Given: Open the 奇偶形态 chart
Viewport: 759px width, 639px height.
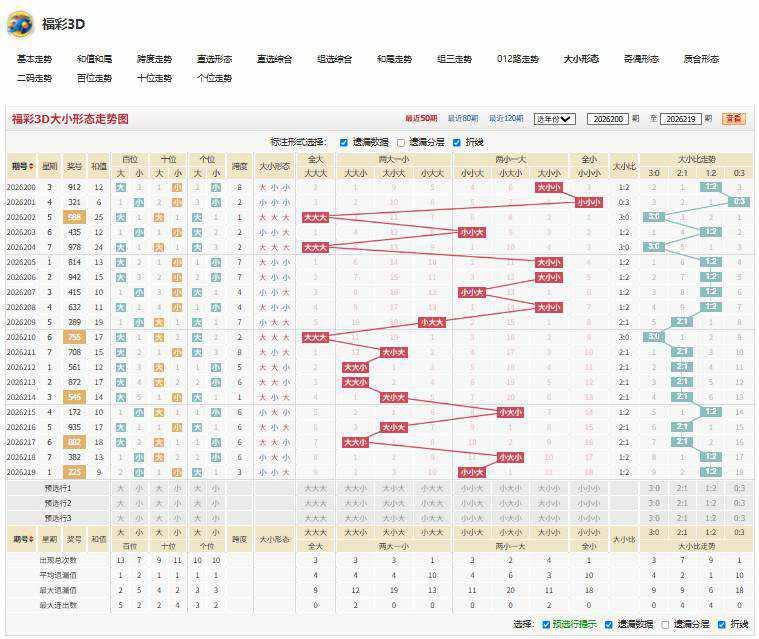Looking at the screenshot, I should pos(641,59).
